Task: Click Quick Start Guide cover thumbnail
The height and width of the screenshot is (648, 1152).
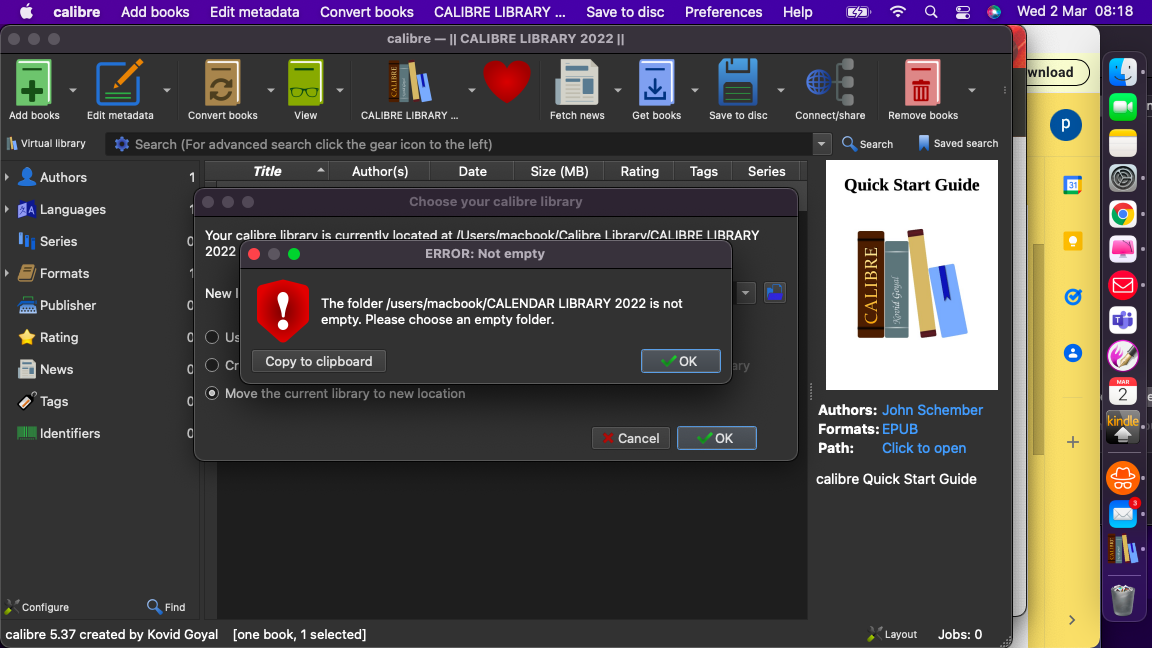Action: (x=912, y=275)
